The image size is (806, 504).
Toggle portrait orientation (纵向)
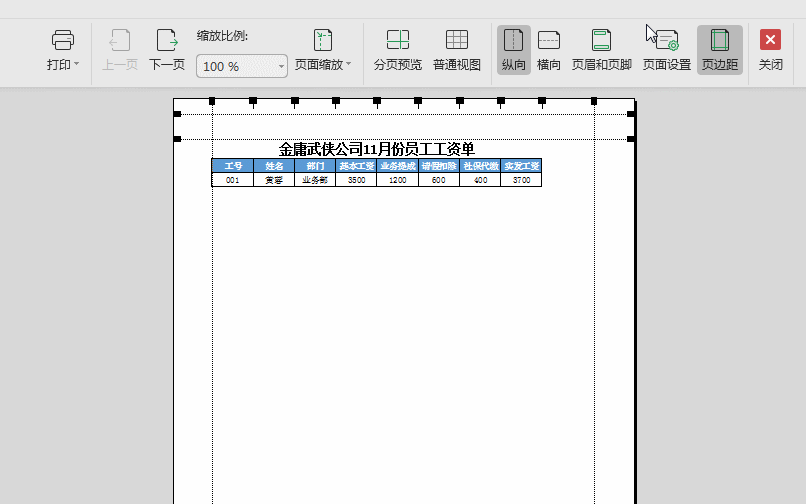tap(514, 50)
